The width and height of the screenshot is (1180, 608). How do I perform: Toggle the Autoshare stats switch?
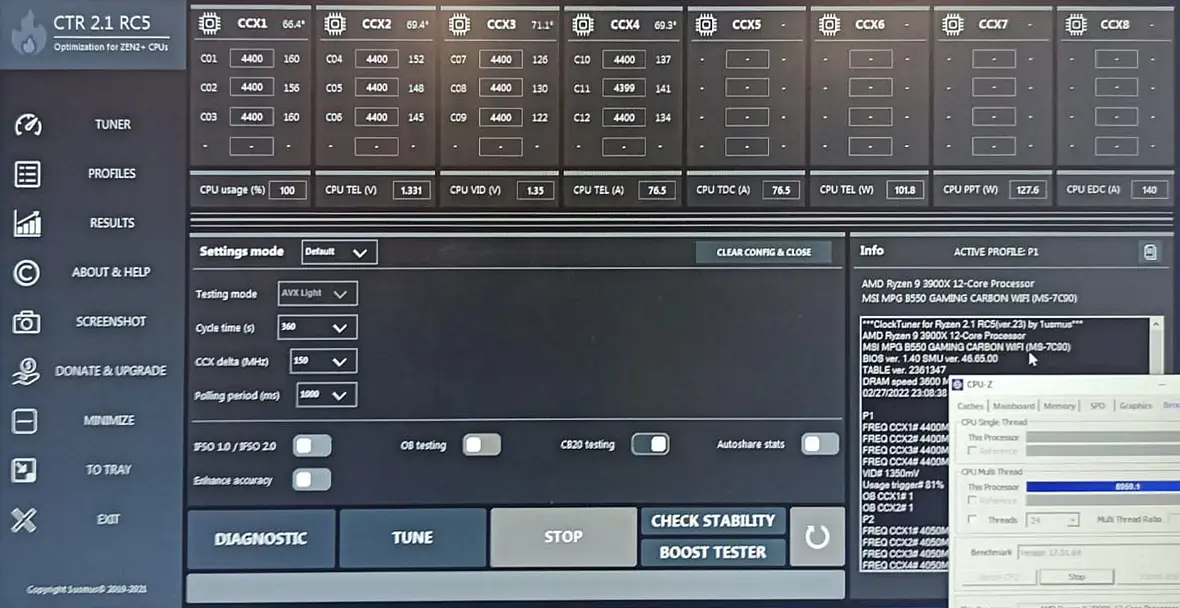820,444
